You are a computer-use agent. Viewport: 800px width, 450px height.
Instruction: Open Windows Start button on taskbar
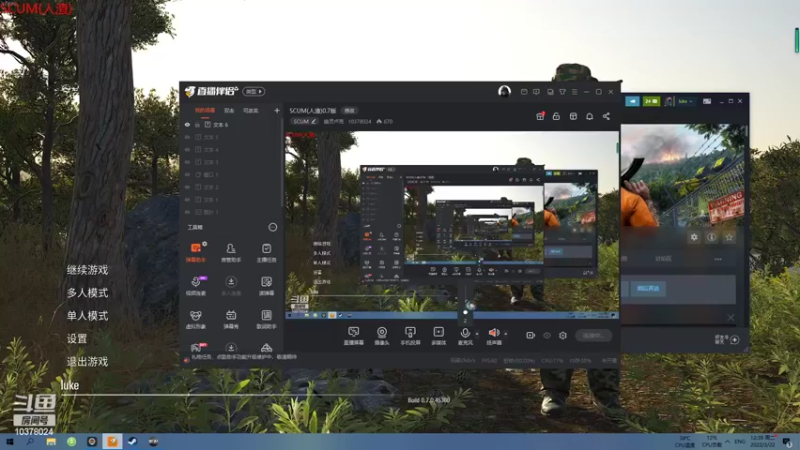point(9,442)
